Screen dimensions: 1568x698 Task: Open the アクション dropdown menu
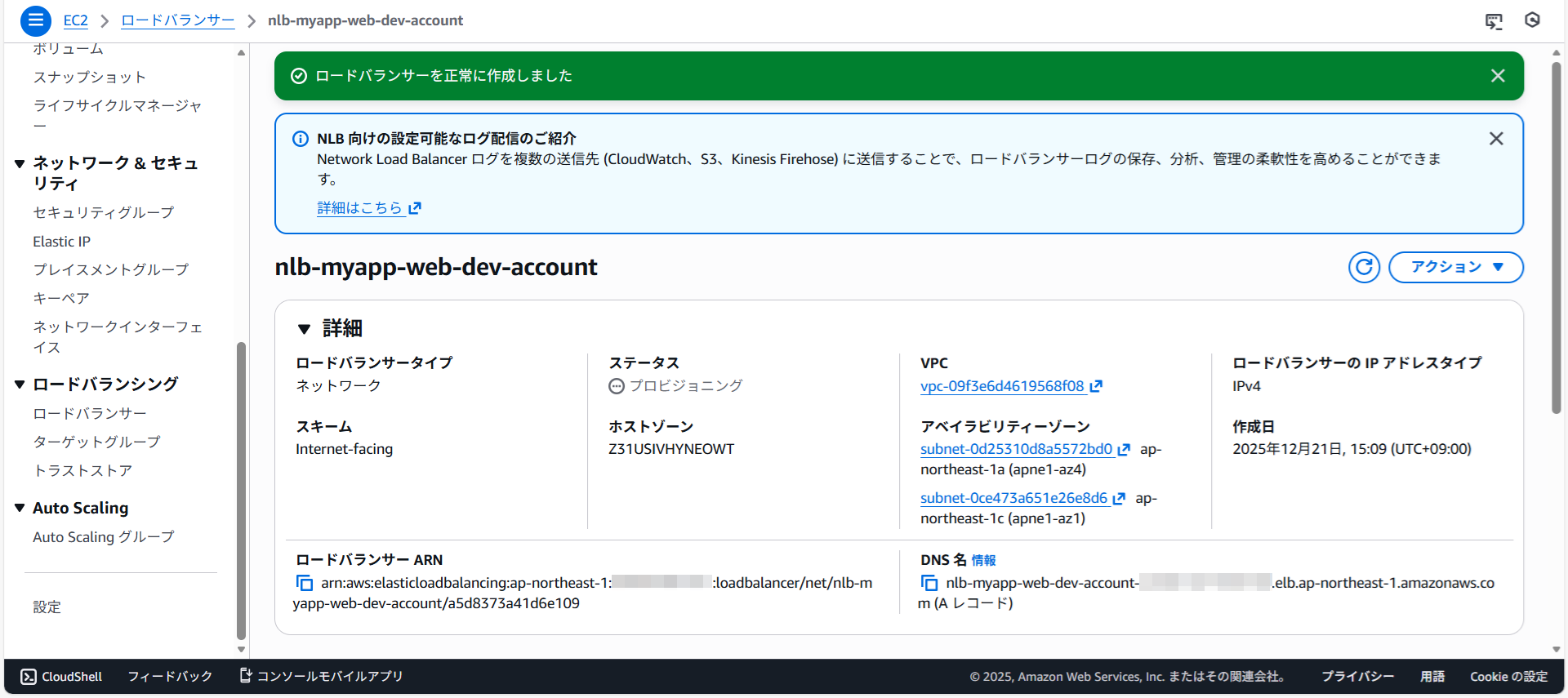point(1455,267)
